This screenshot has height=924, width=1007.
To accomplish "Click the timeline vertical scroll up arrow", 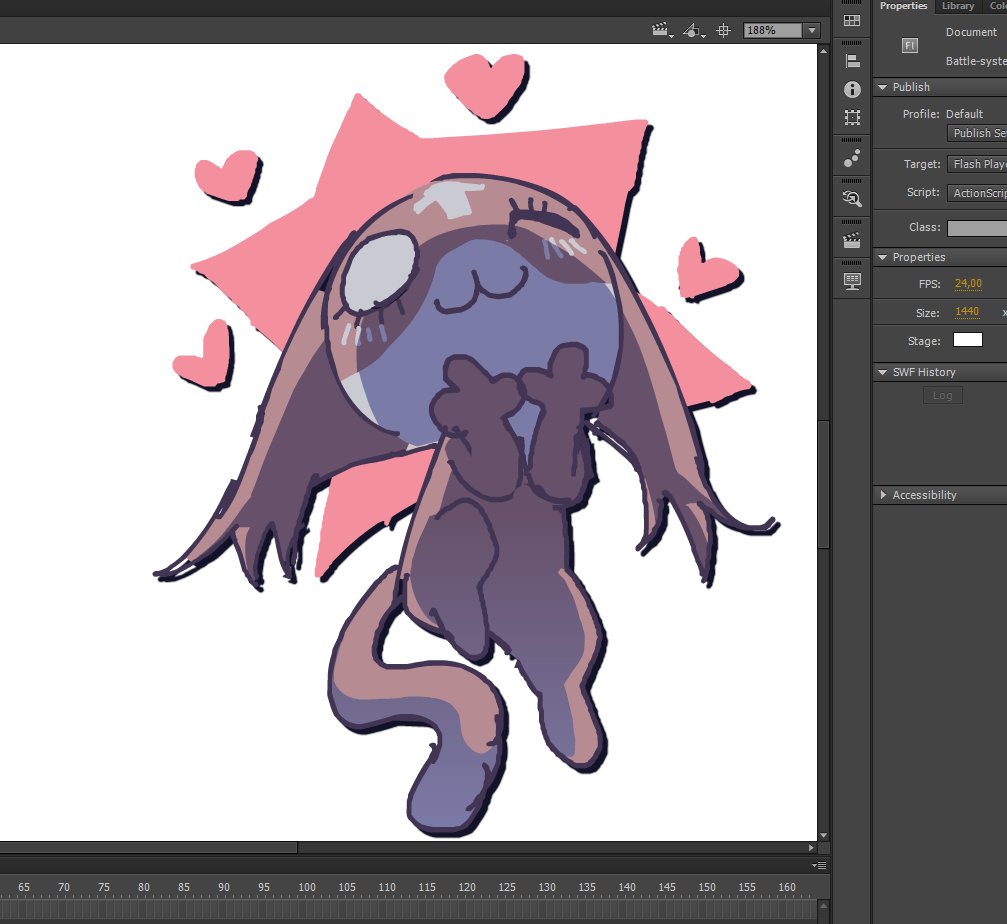I will click(823, 905).
